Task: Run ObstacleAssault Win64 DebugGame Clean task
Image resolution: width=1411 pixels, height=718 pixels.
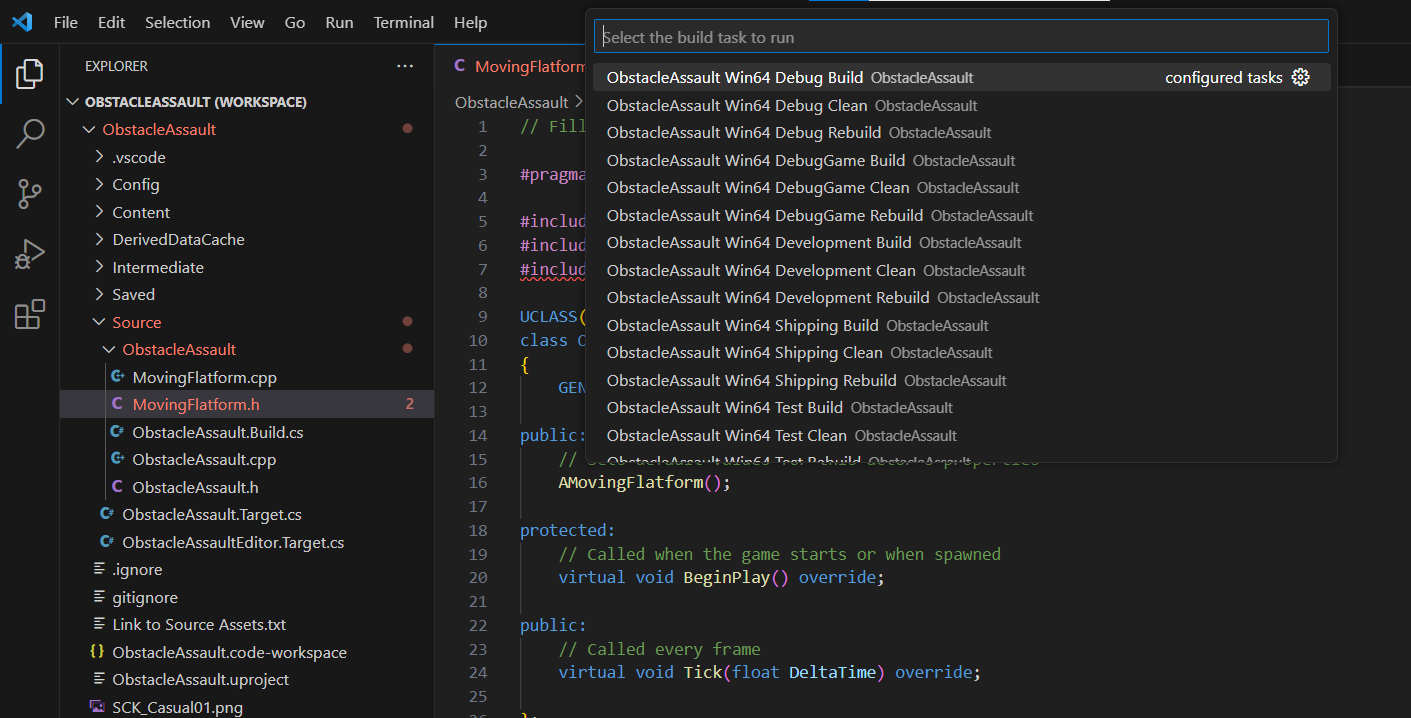Action: tap(961, 187)
